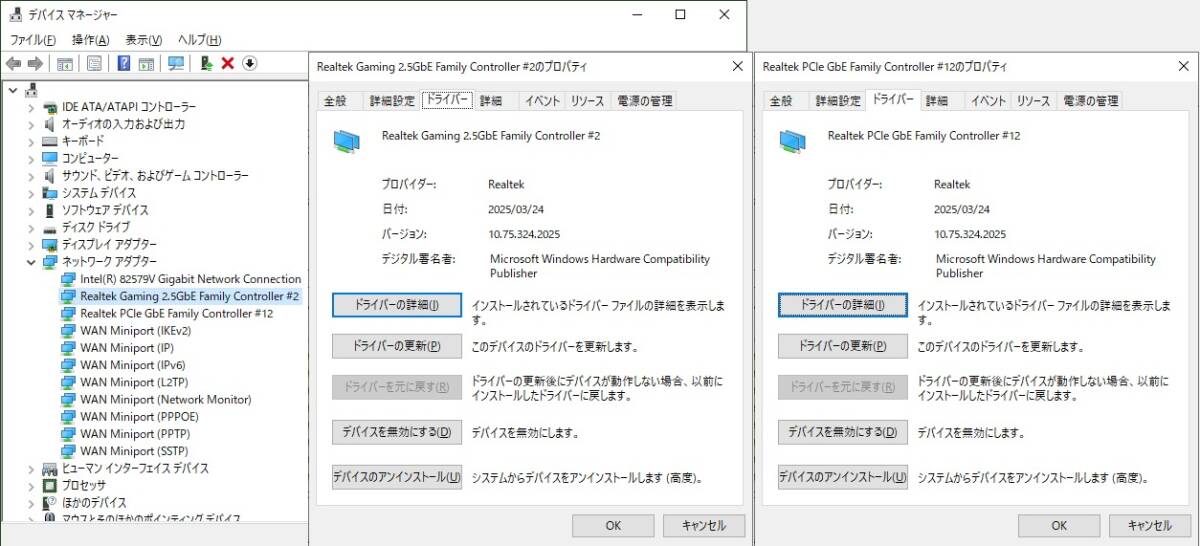Open リソース tab in Controller #12 properties
Image resolution: width=1200 pixels, height=546 pixels.
coord(1033,101)
